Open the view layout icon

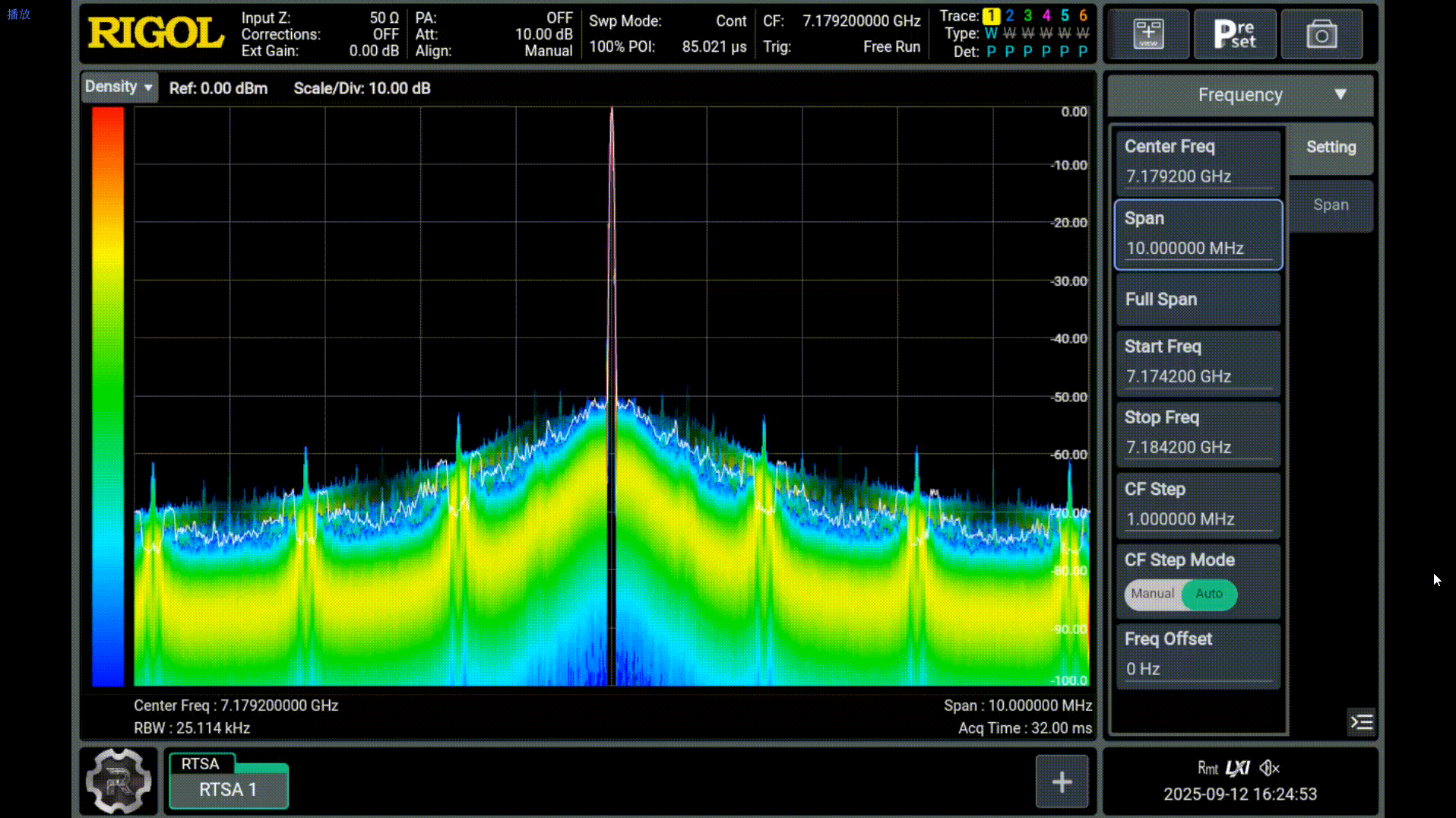[x=1148, y=34]
